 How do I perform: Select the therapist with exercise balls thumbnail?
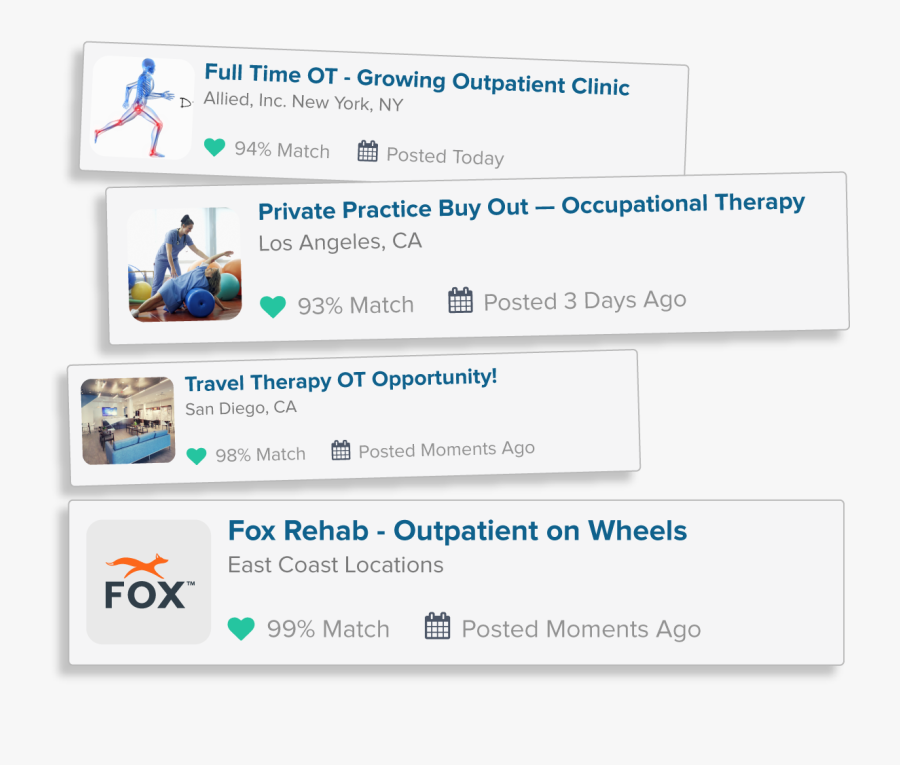185,264
